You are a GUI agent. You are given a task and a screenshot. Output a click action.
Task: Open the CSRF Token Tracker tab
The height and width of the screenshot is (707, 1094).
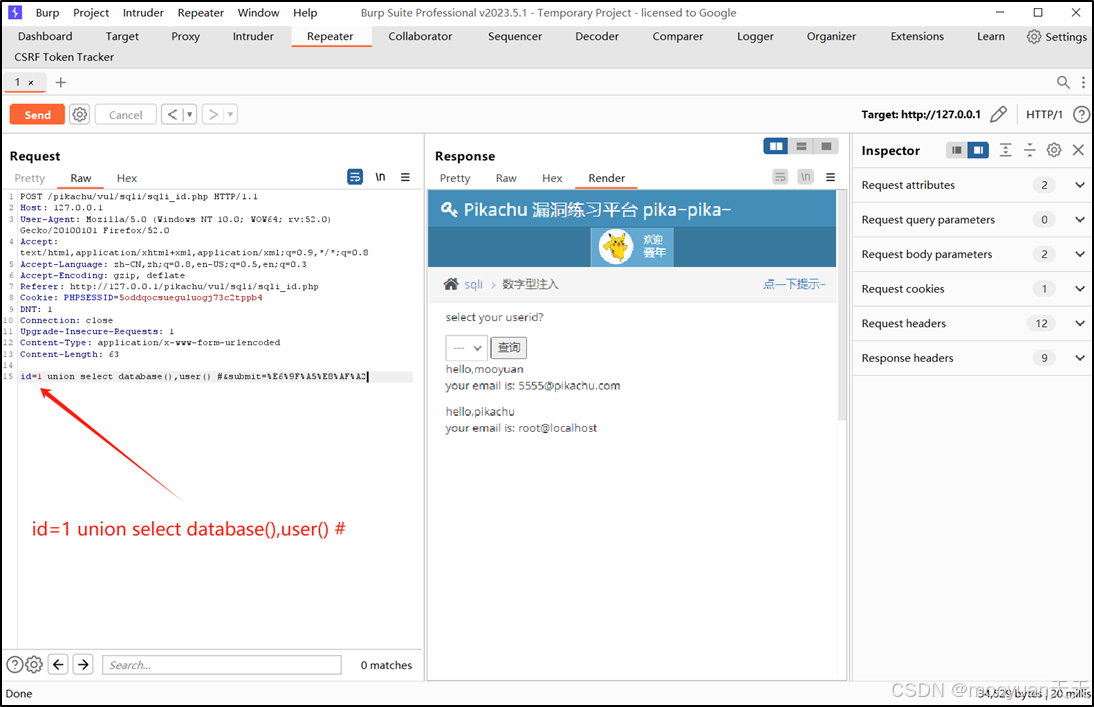(64, 57)
